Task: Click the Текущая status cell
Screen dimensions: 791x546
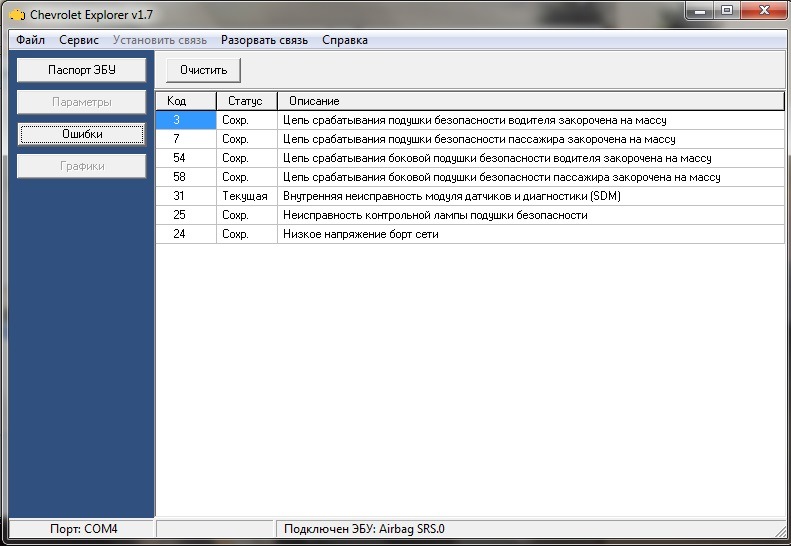Action: coord(247,196)
